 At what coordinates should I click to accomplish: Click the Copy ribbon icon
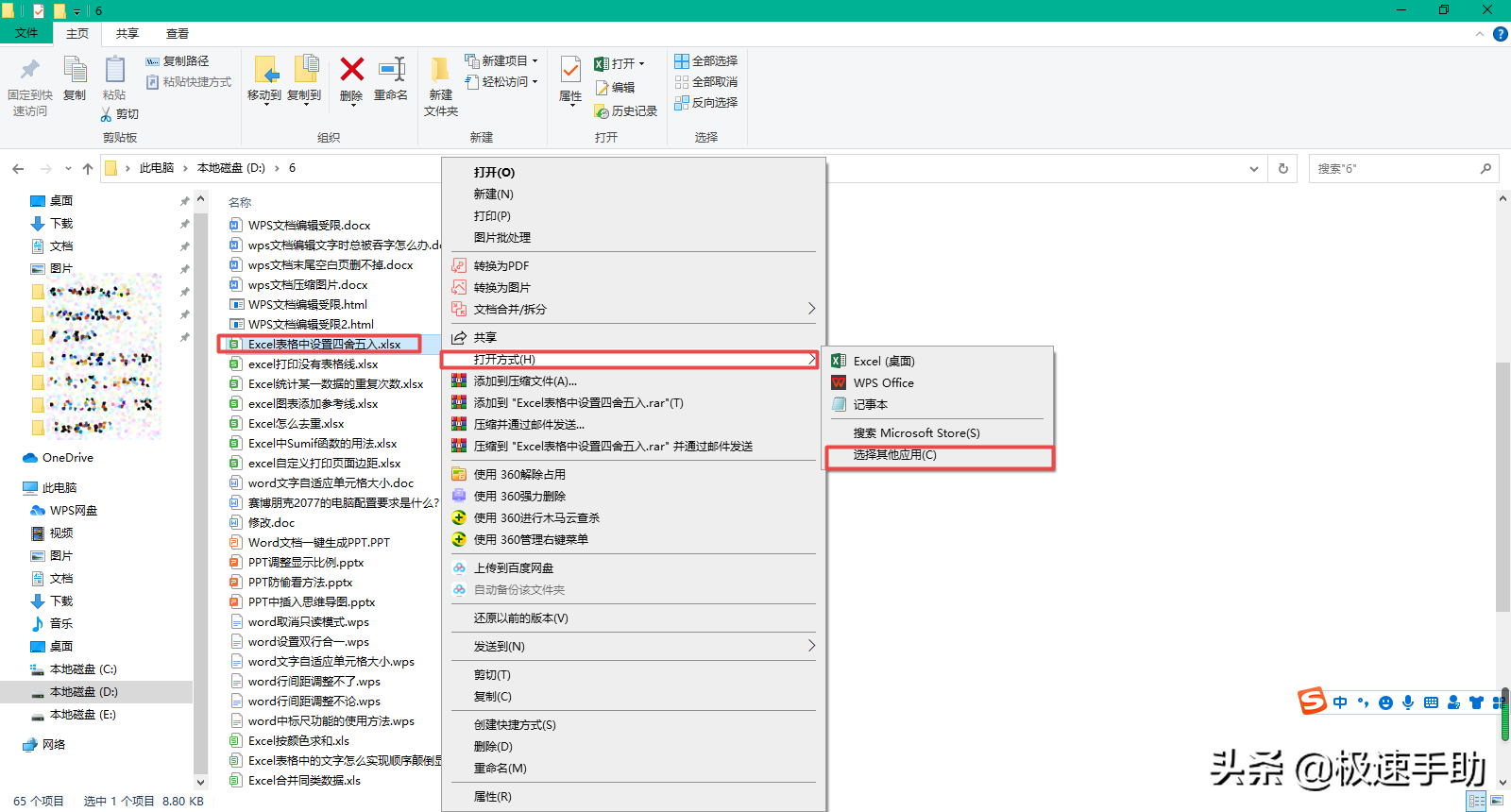tap(75, 70)
